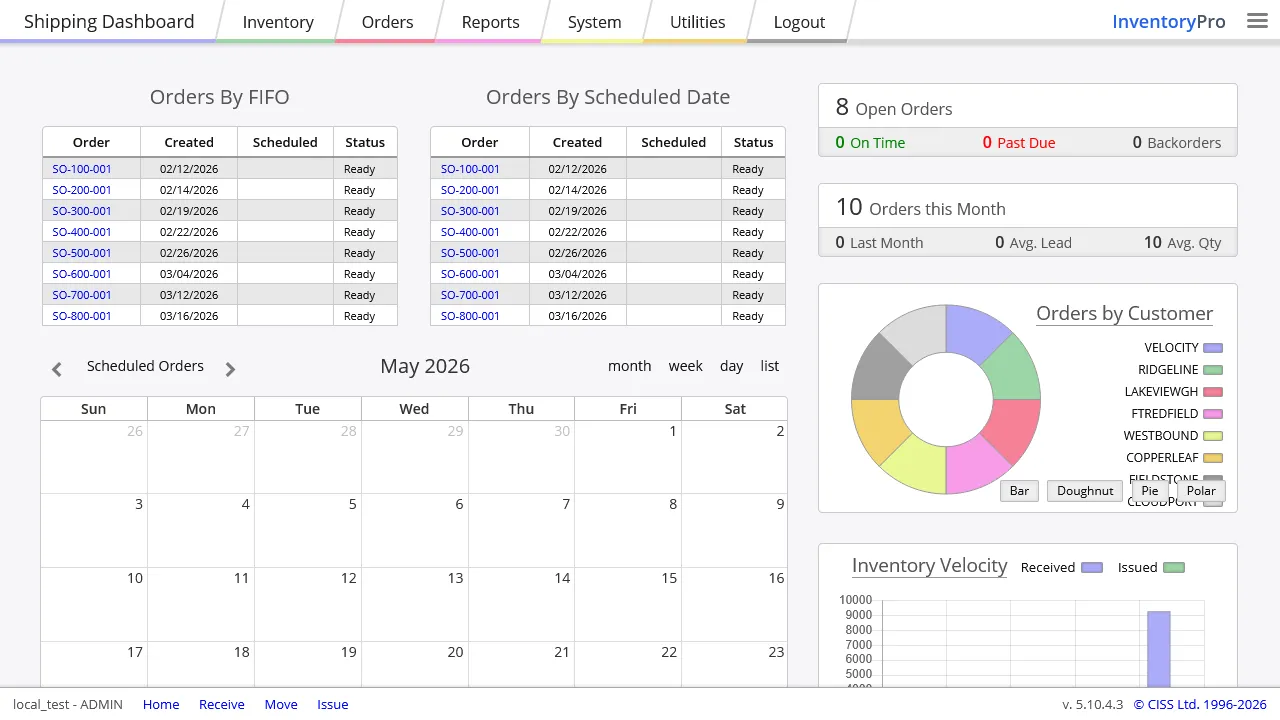Switch calendar to day view
This screenshot has height=720, width=1280.
coord(732,366)
